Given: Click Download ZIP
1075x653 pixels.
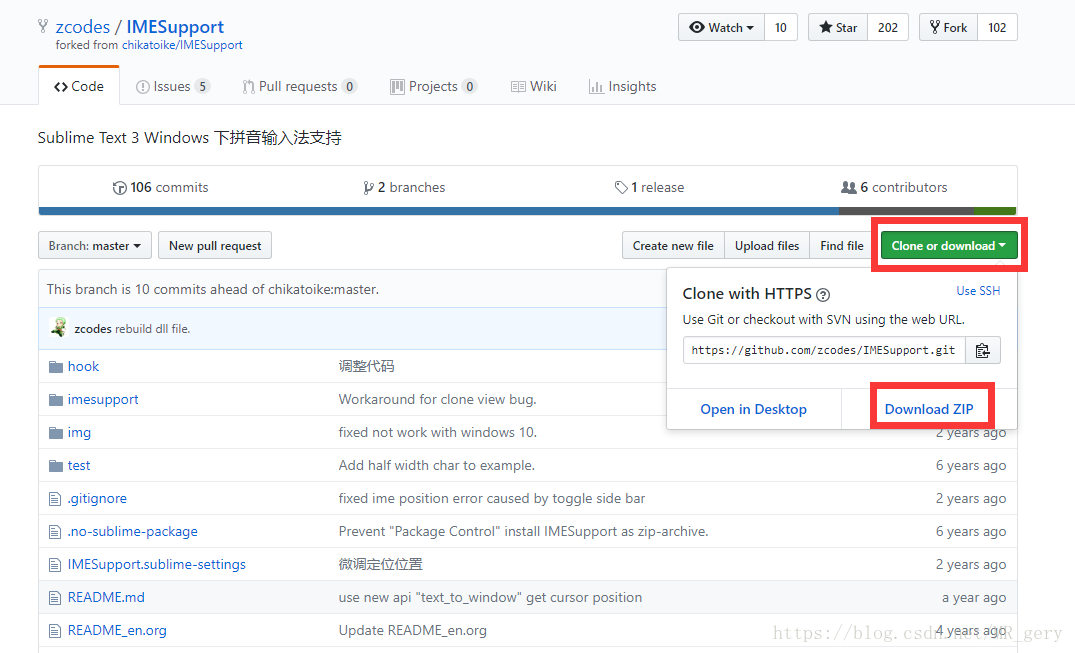Looking at the screenshot, I should coord(929,409).
